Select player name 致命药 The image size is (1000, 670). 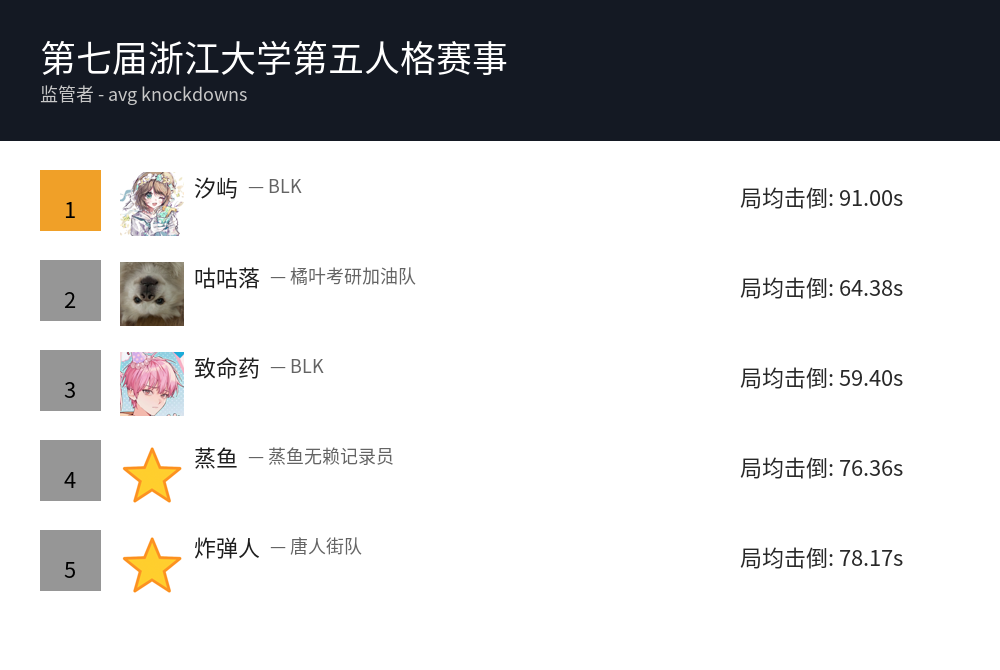(x=227, y=368)
